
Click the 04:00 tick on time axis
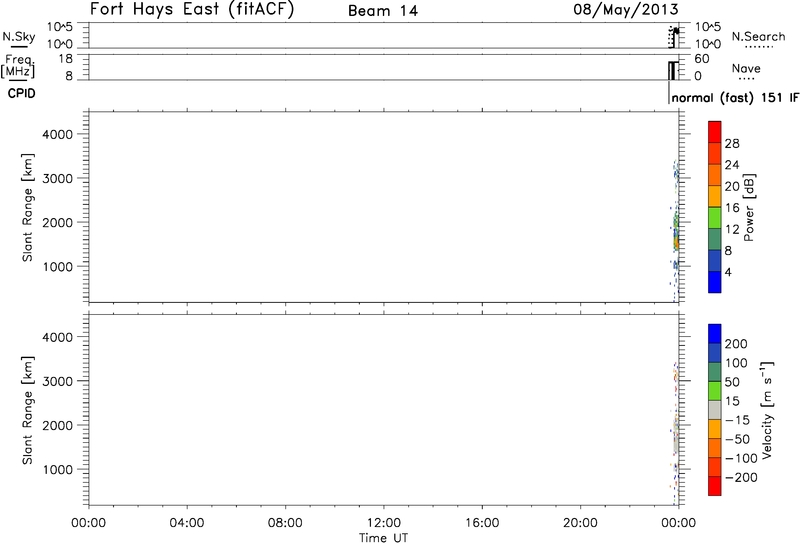[187, 522]
